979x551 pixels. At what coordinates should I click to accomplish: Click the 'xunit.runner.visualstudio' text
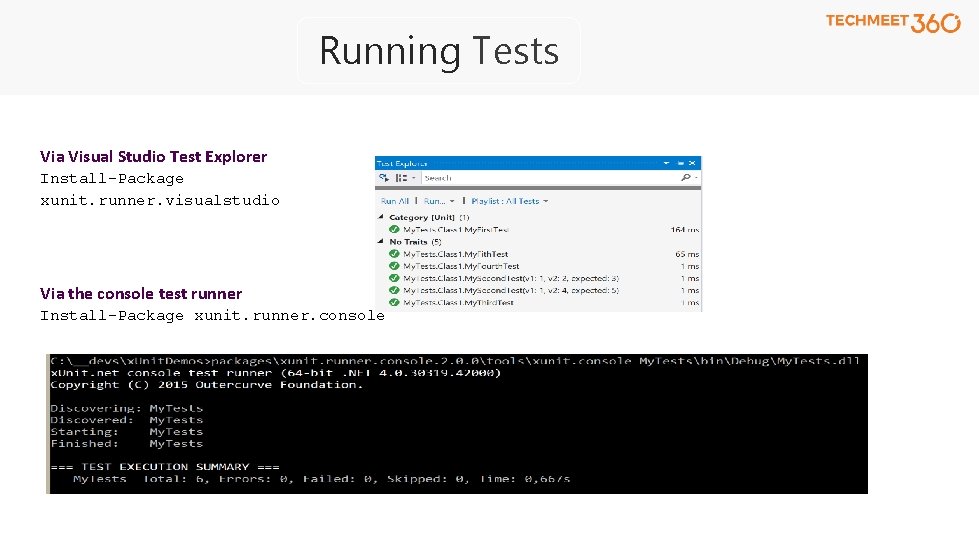[x=160, y=200]
